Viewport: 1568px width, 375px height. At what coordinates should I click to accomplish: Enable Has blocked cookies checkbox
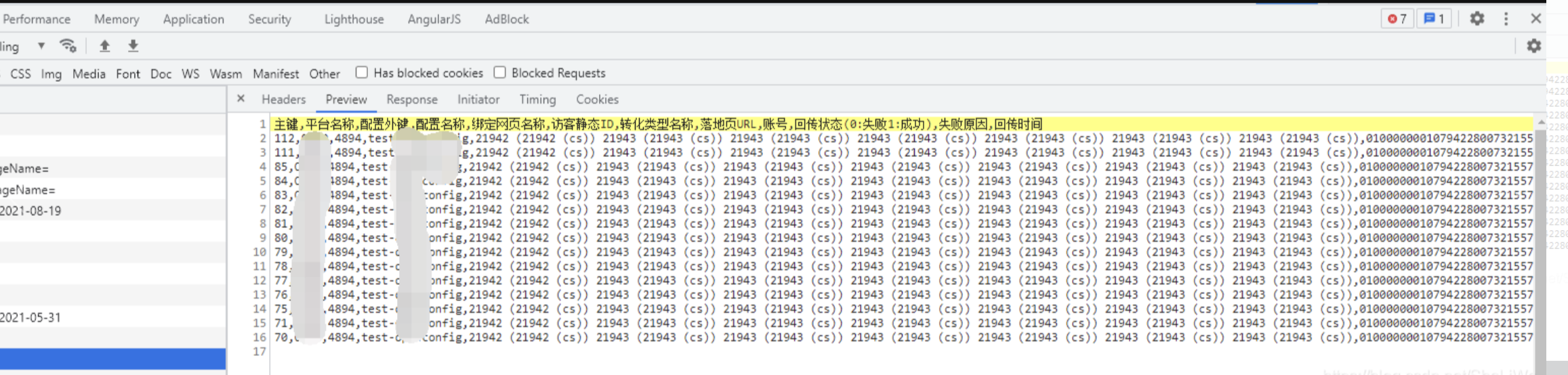pyautogui.click(x=362, y=72)
